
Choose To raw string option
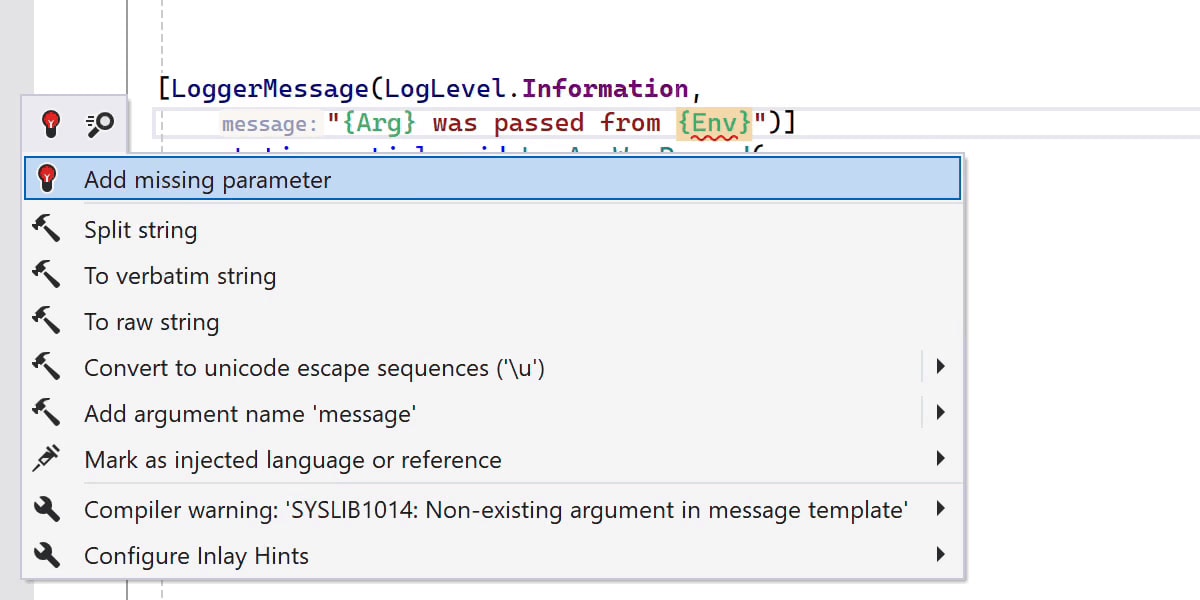pyautogui.click(x=151, y=322)
